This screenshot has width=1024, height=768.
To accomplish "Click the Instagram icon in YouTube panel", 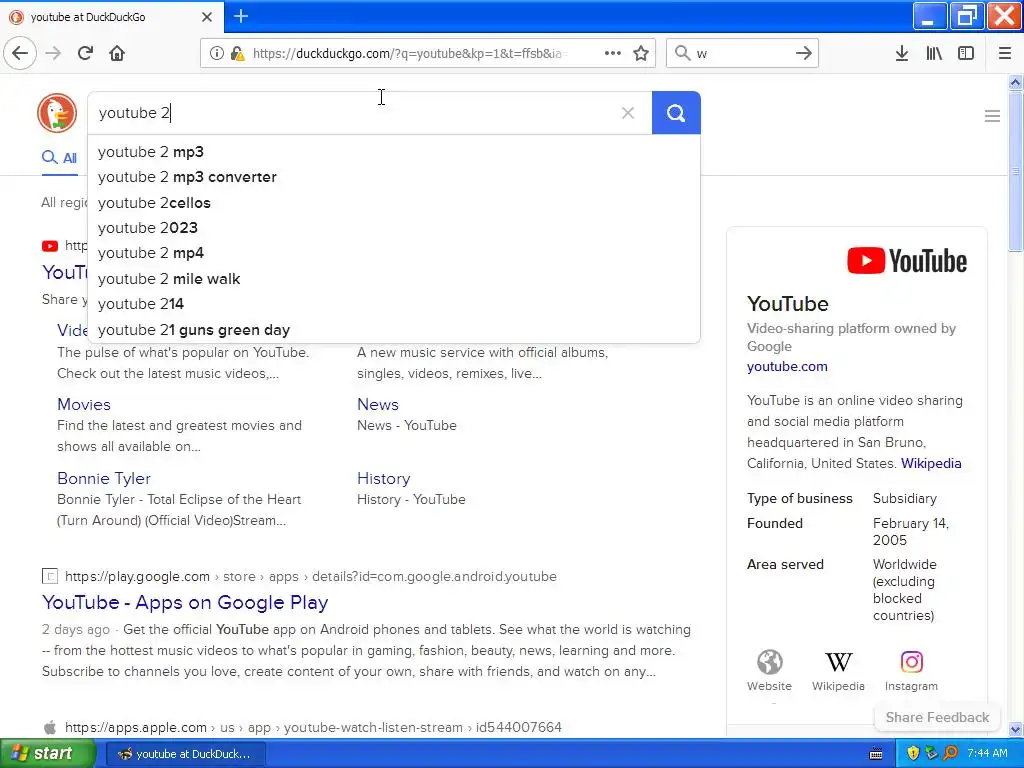I will pyautogui.click(x=911, y=662).
